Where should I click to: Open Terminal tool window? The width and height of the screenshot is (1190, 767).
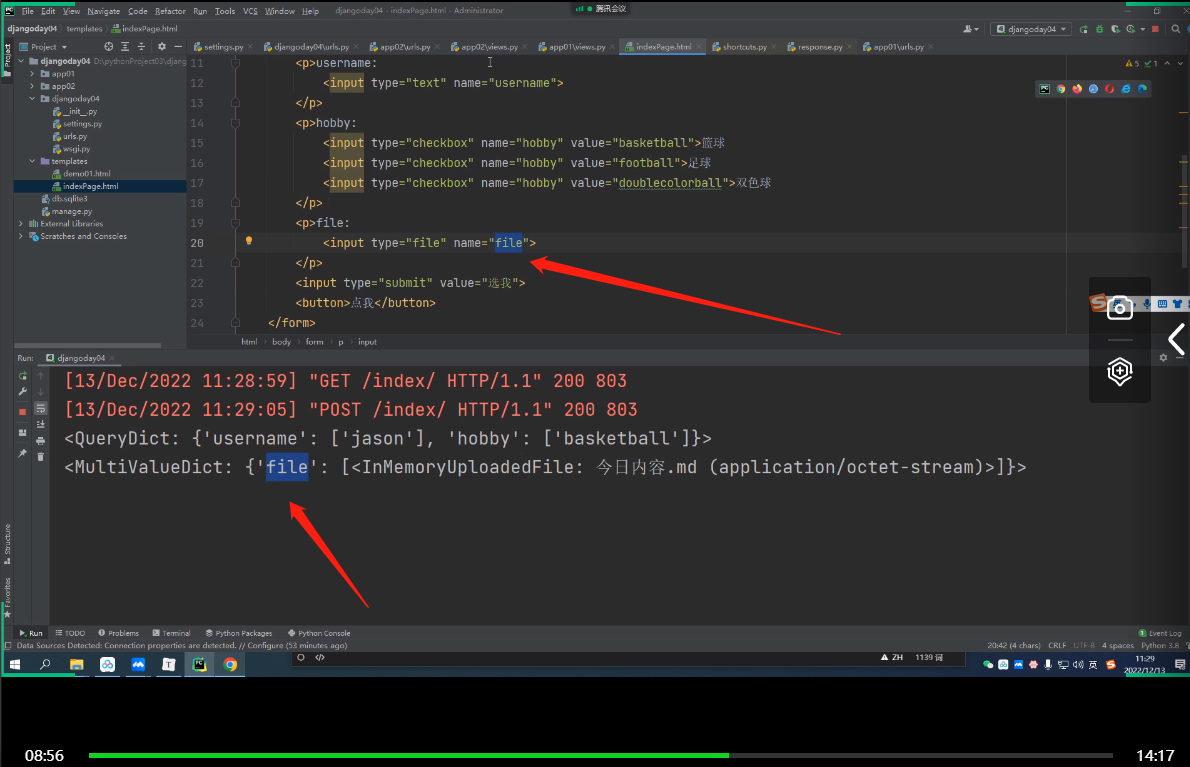[172, 633]
